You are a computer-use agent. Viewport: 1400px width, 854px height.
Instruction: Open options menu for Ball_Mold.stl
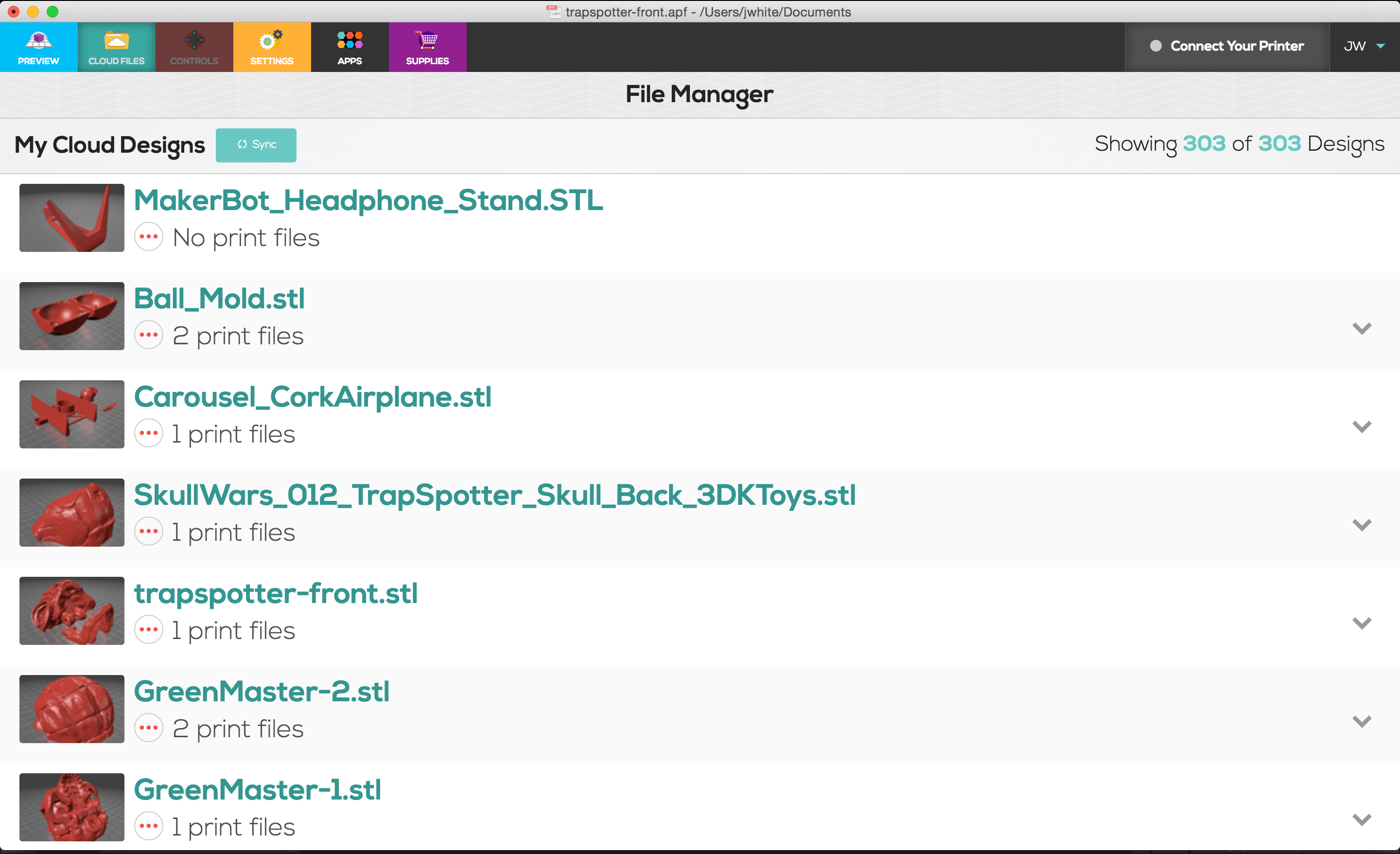tap(149, 336)
